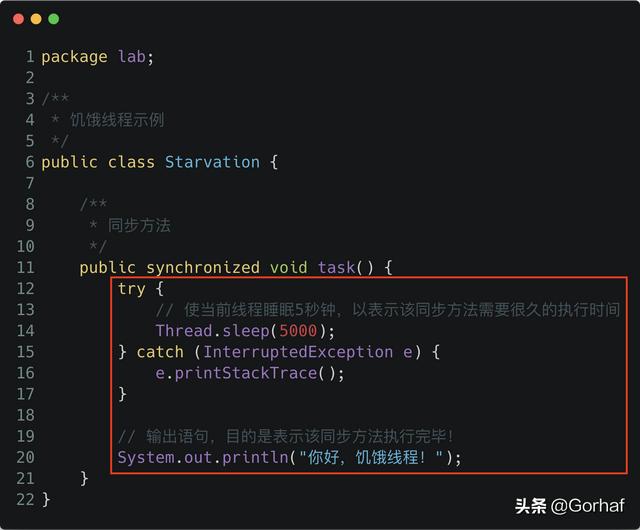The height and width of the screenshot is (530, 640).
Task: Click the try keyword
Action: [x=131, y=288]
